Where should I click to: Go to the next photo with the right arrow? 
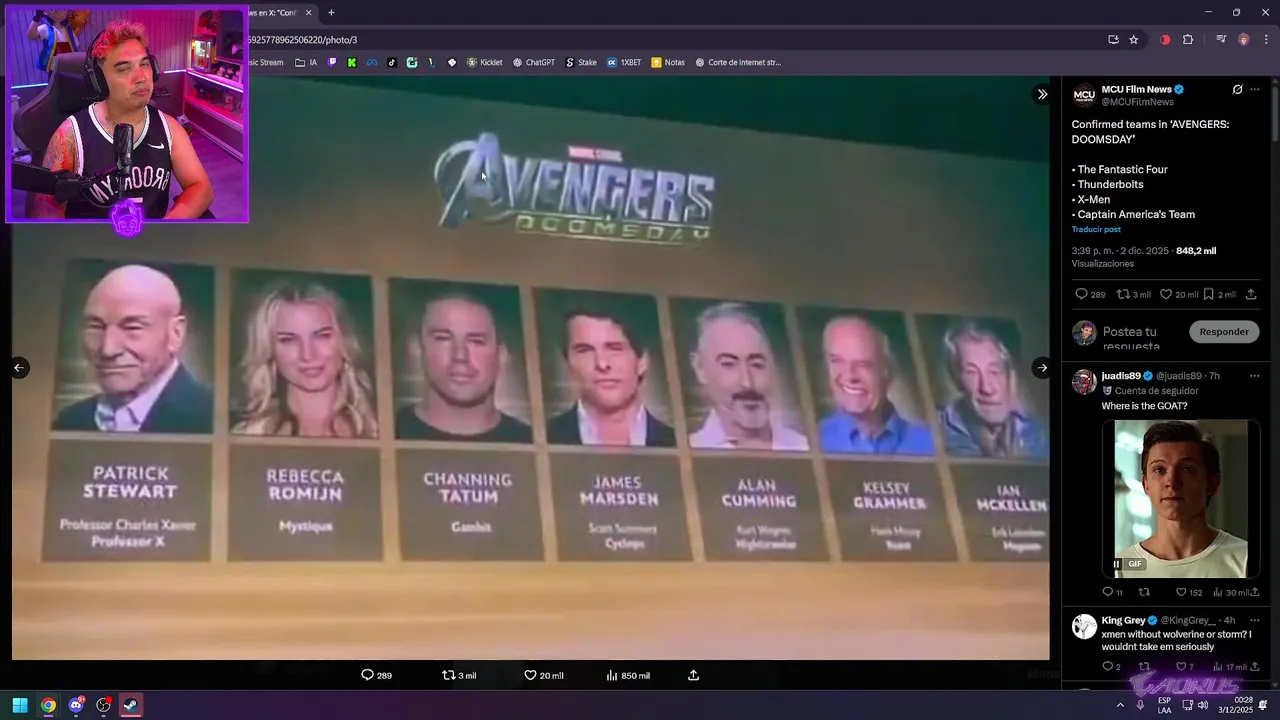(1042, 368)
